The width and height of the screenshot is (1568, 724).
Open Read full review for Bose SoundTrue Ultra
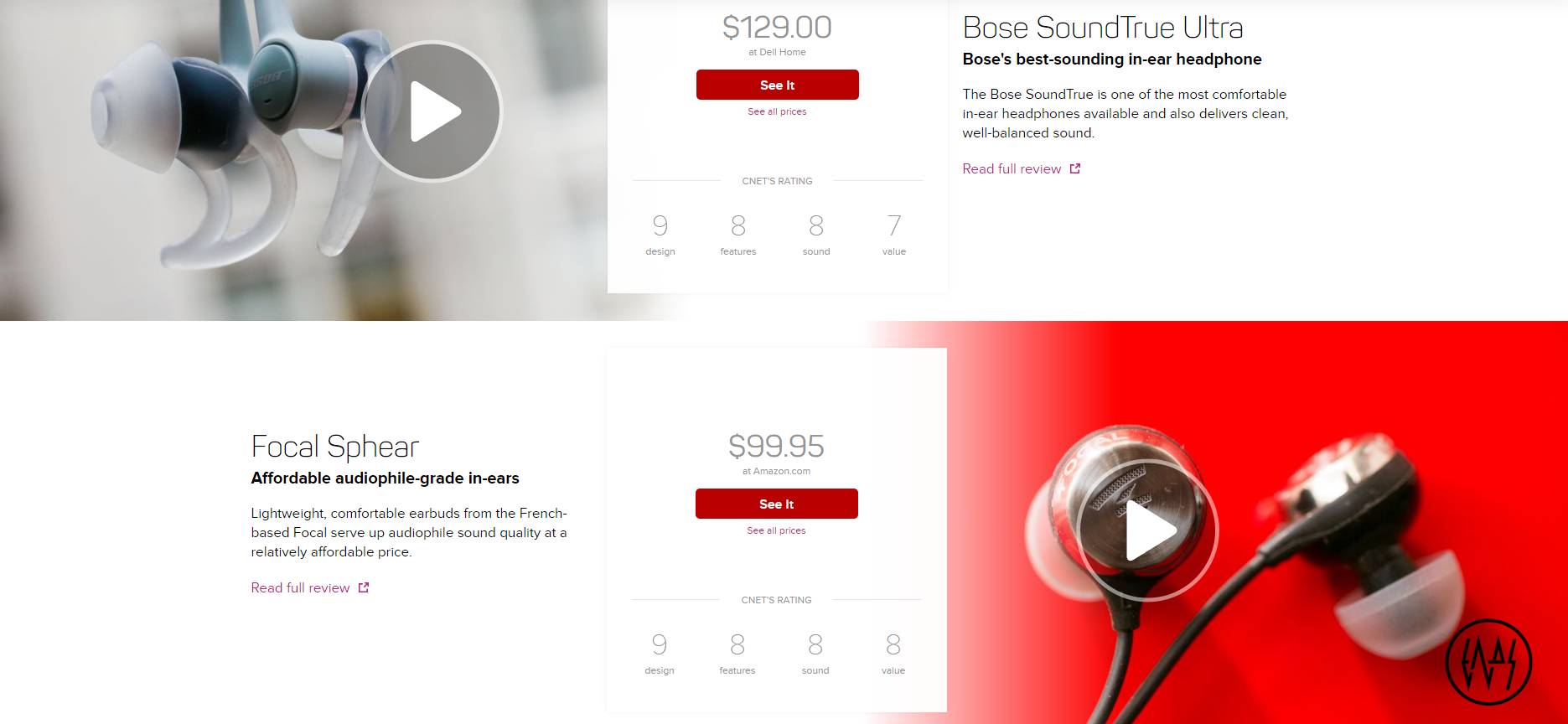[1012, 168]
